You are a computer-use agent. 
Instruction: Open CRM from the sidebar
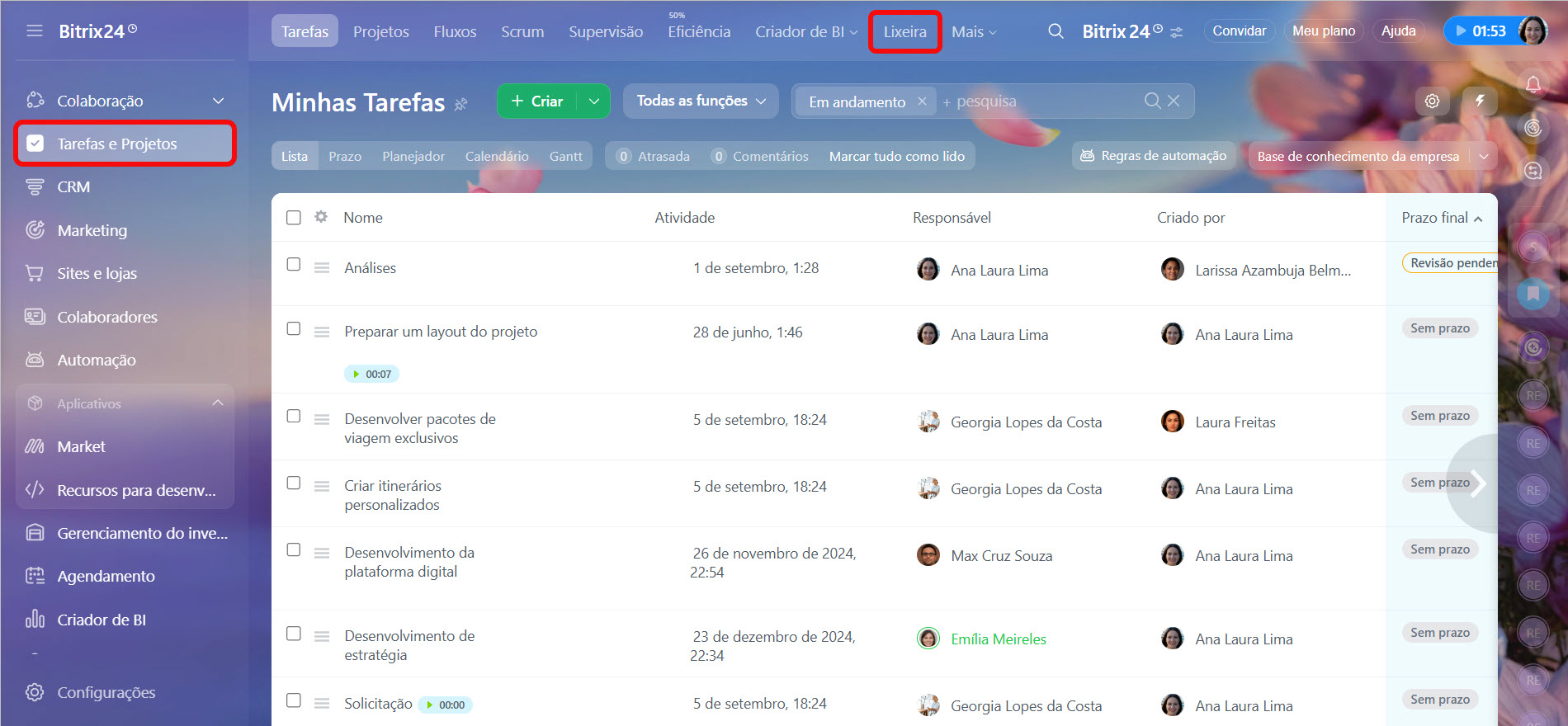coord(73,187)
